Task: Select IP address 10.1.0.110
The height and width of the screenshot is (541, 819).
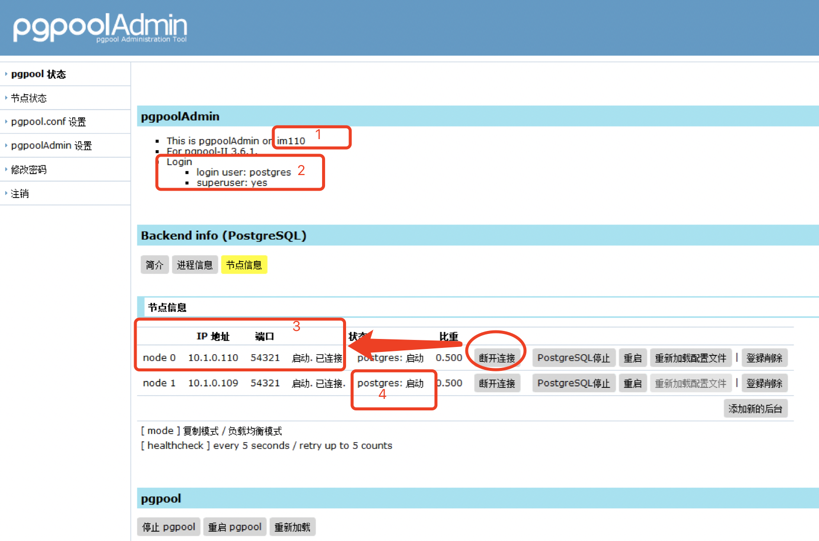Action: click(213, 358)
